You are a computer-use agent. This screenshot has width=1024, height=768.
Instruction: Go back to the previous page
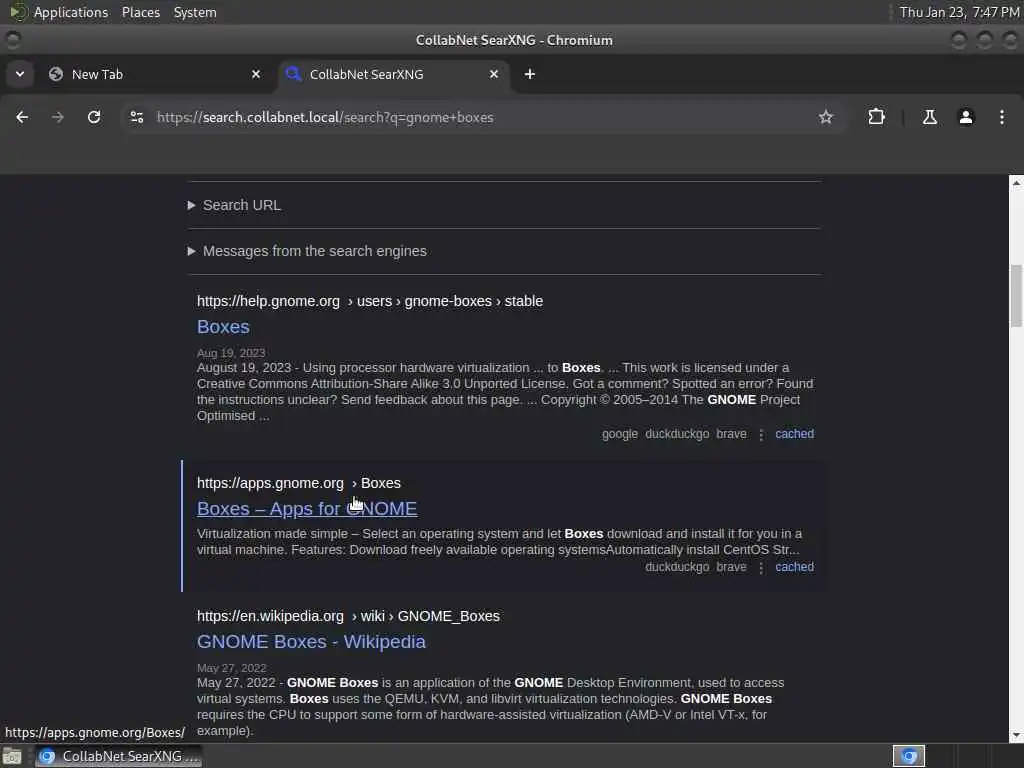point(22,117)
